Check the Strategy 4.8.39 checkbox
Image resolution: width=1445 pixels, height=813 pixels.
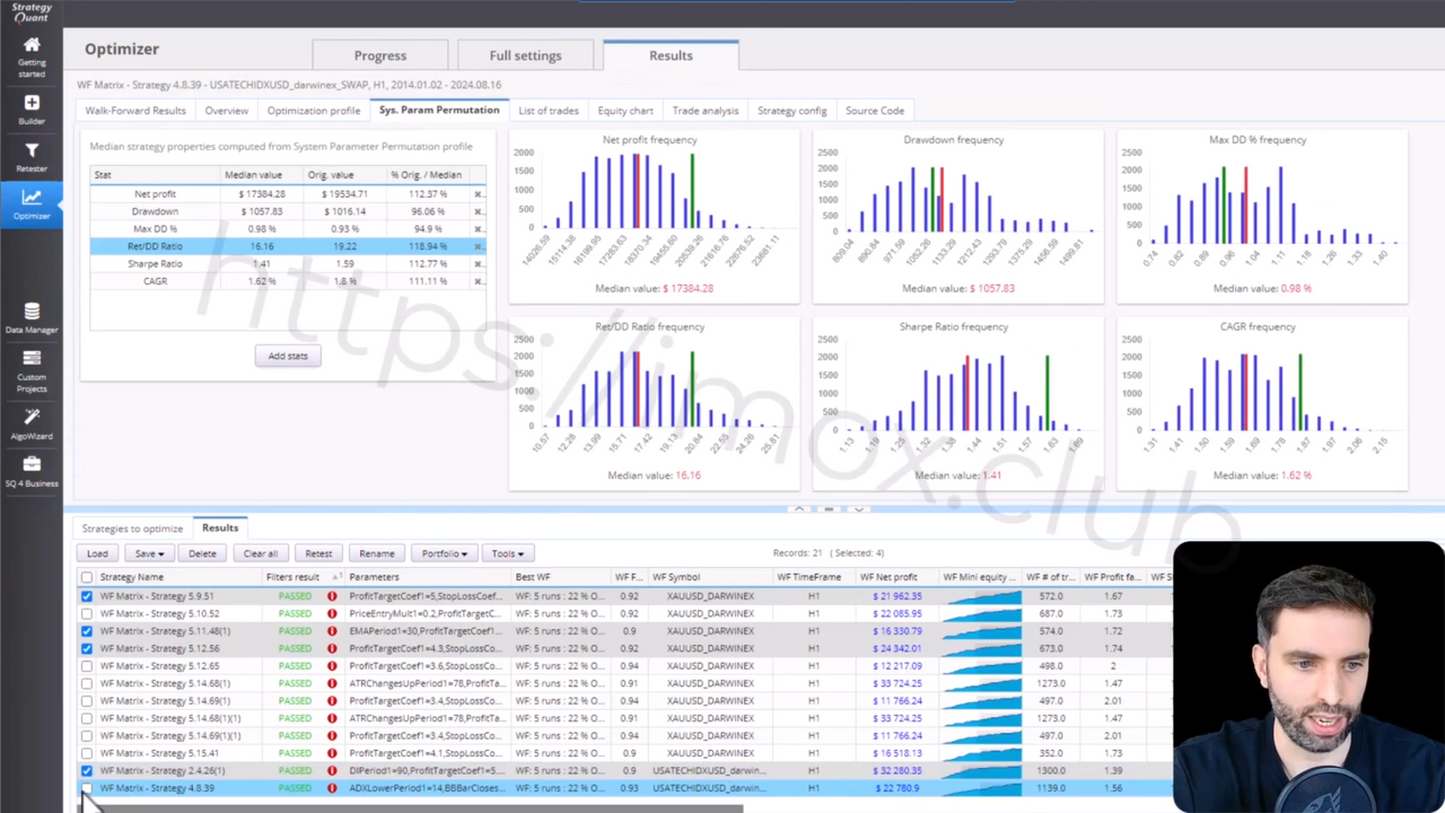pos(87,788)
